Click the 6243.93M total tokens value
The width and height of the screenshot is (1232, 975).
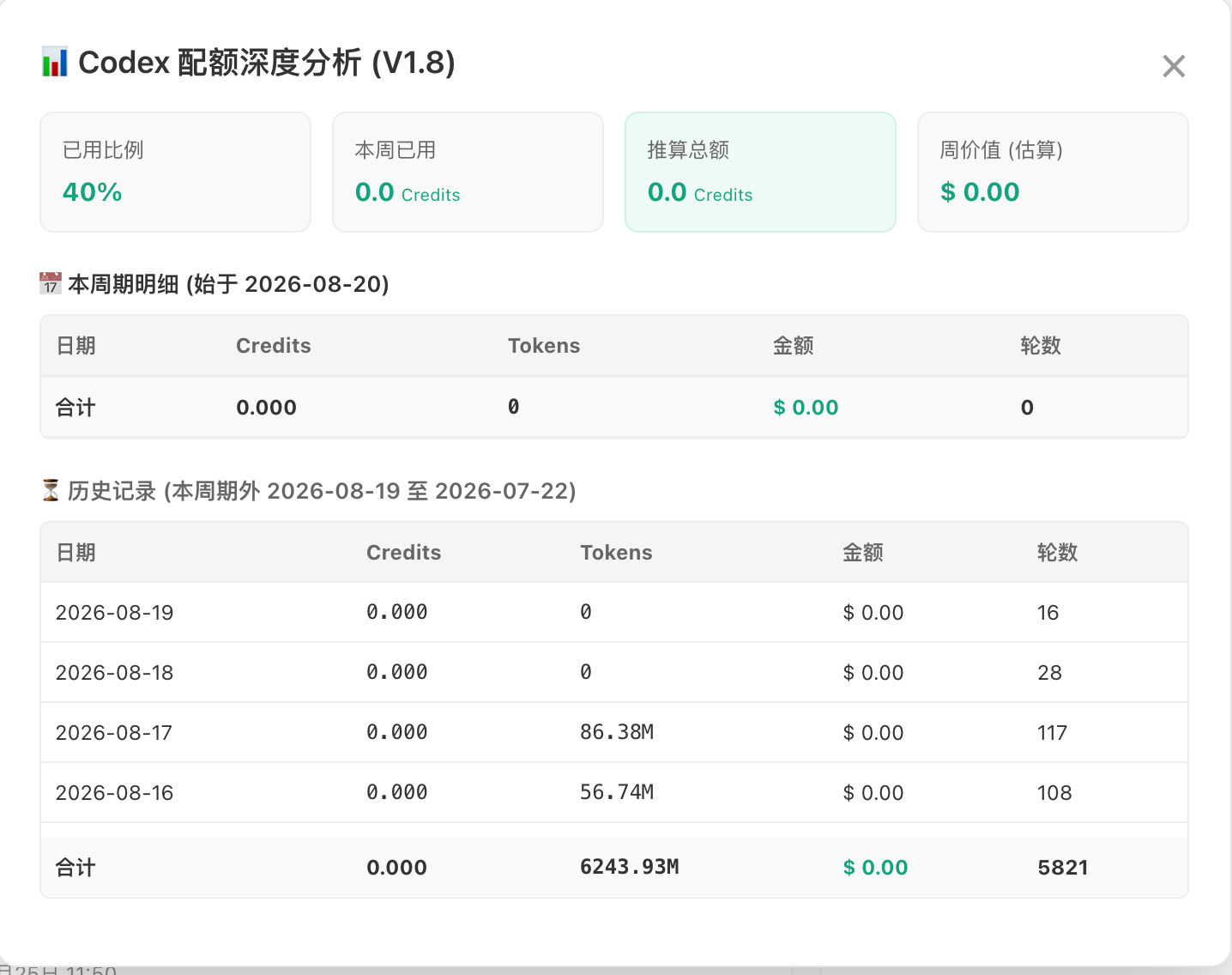pos(630,867)
